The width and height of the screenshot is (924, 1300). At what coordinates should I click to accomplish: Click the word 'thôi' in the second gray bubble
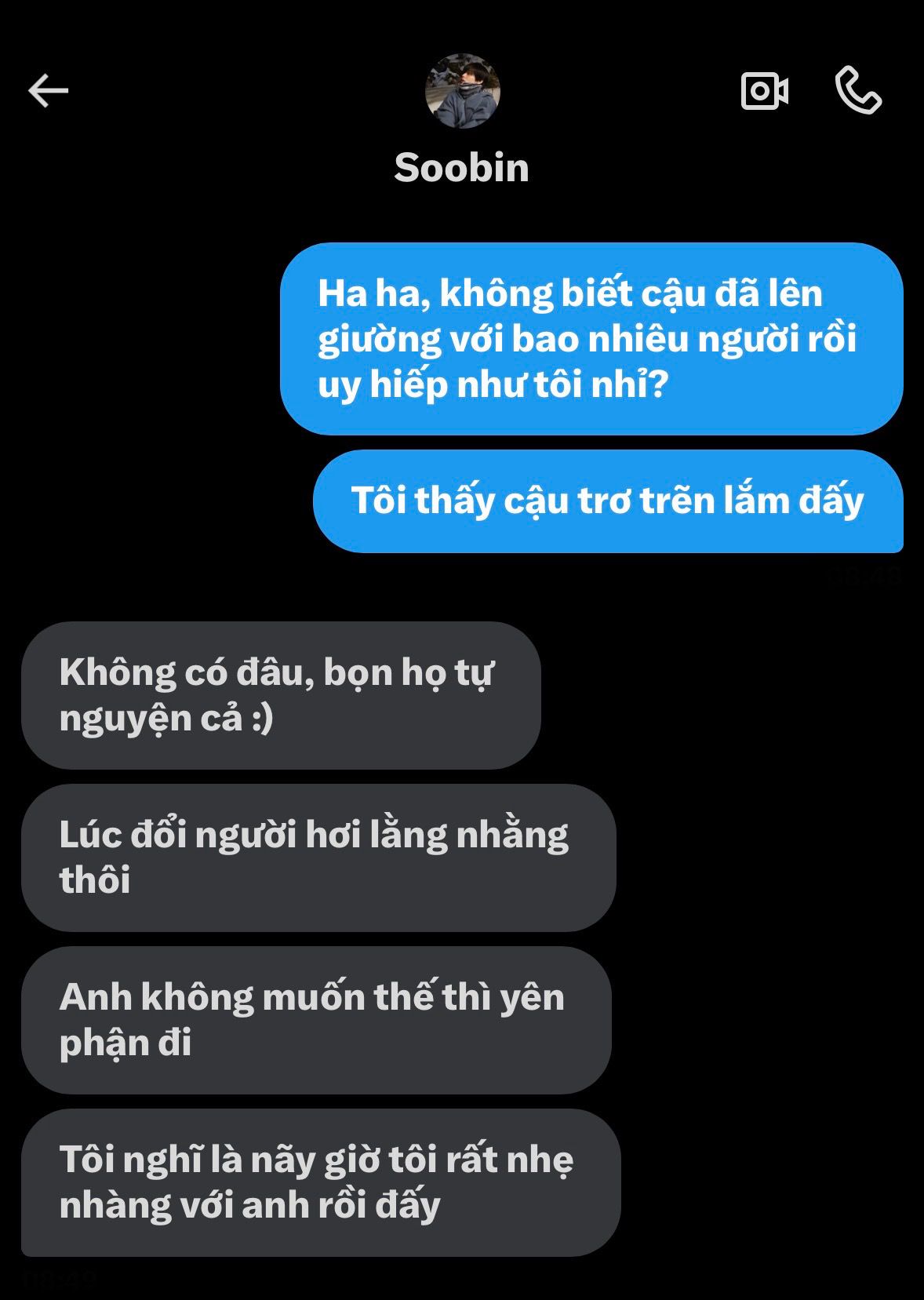[95, 880]
